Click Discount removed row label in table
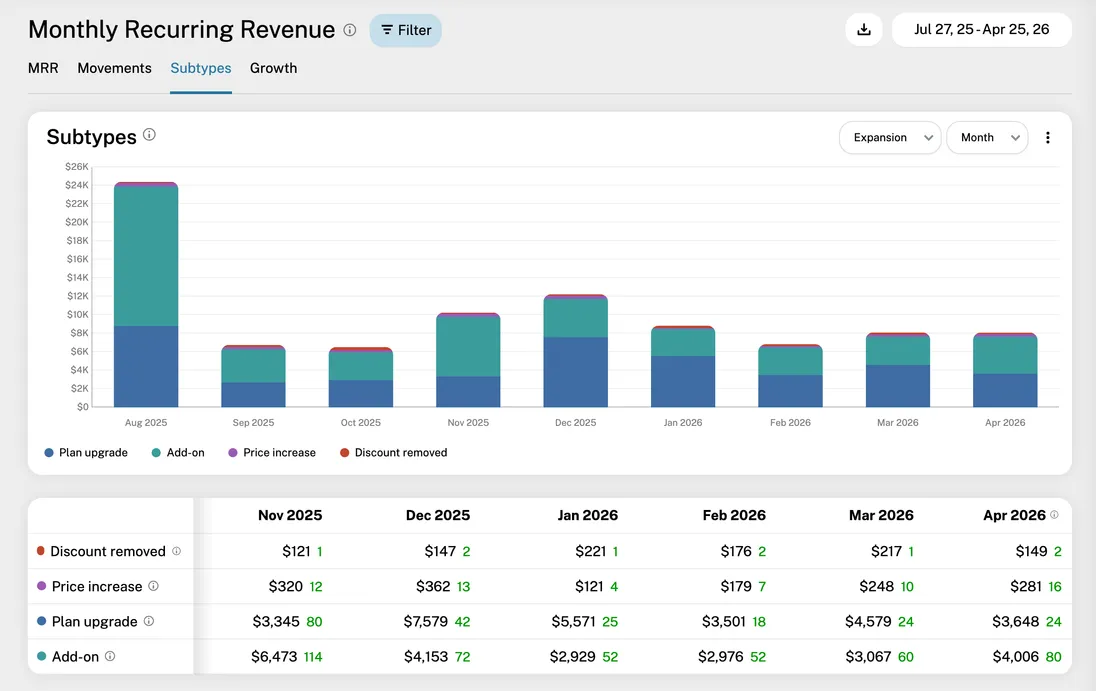 pyautogui.click(x=108, y=551)
